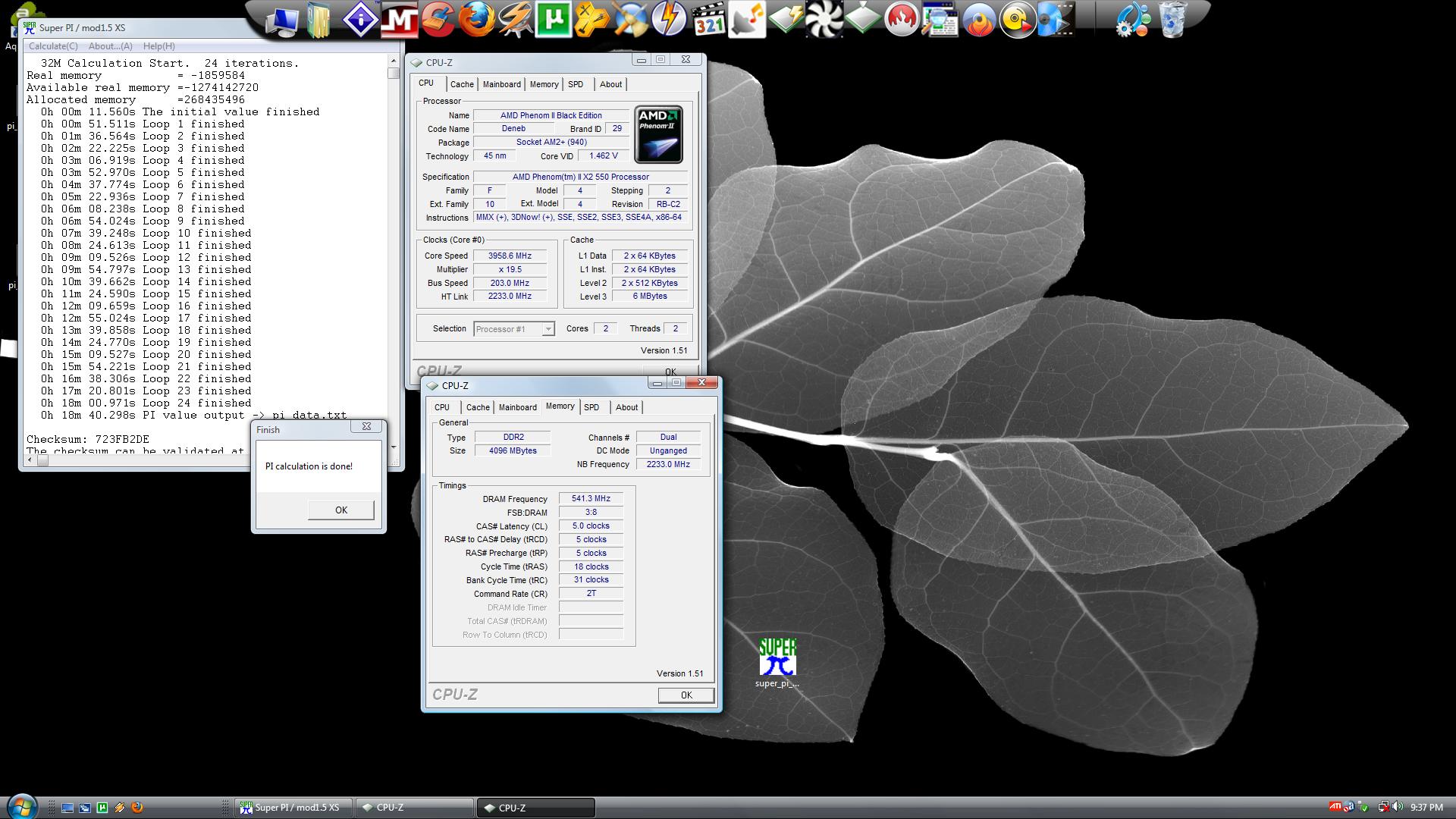Viewport: 1456px width, 819px height.
Task: Click the DDR2 memory type value
Action: tap(513, 438)
